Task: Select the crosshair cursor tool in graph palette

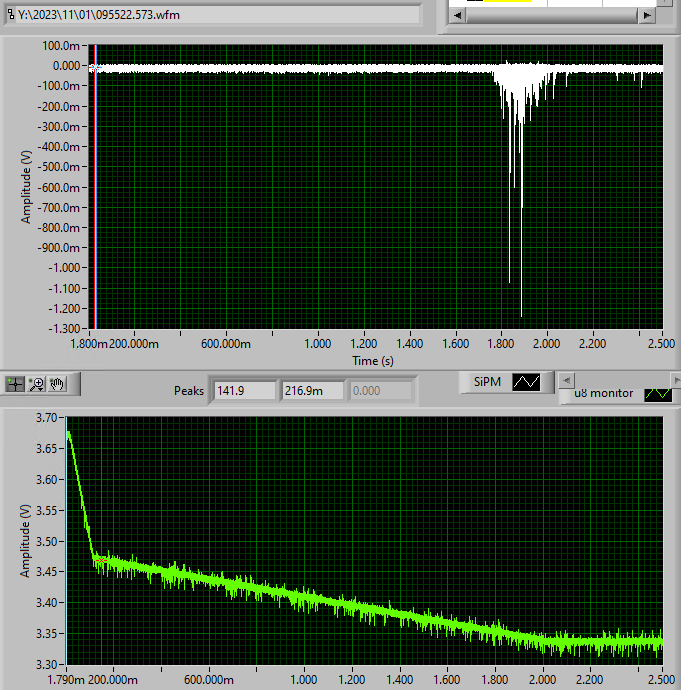Action: point(16,383)
